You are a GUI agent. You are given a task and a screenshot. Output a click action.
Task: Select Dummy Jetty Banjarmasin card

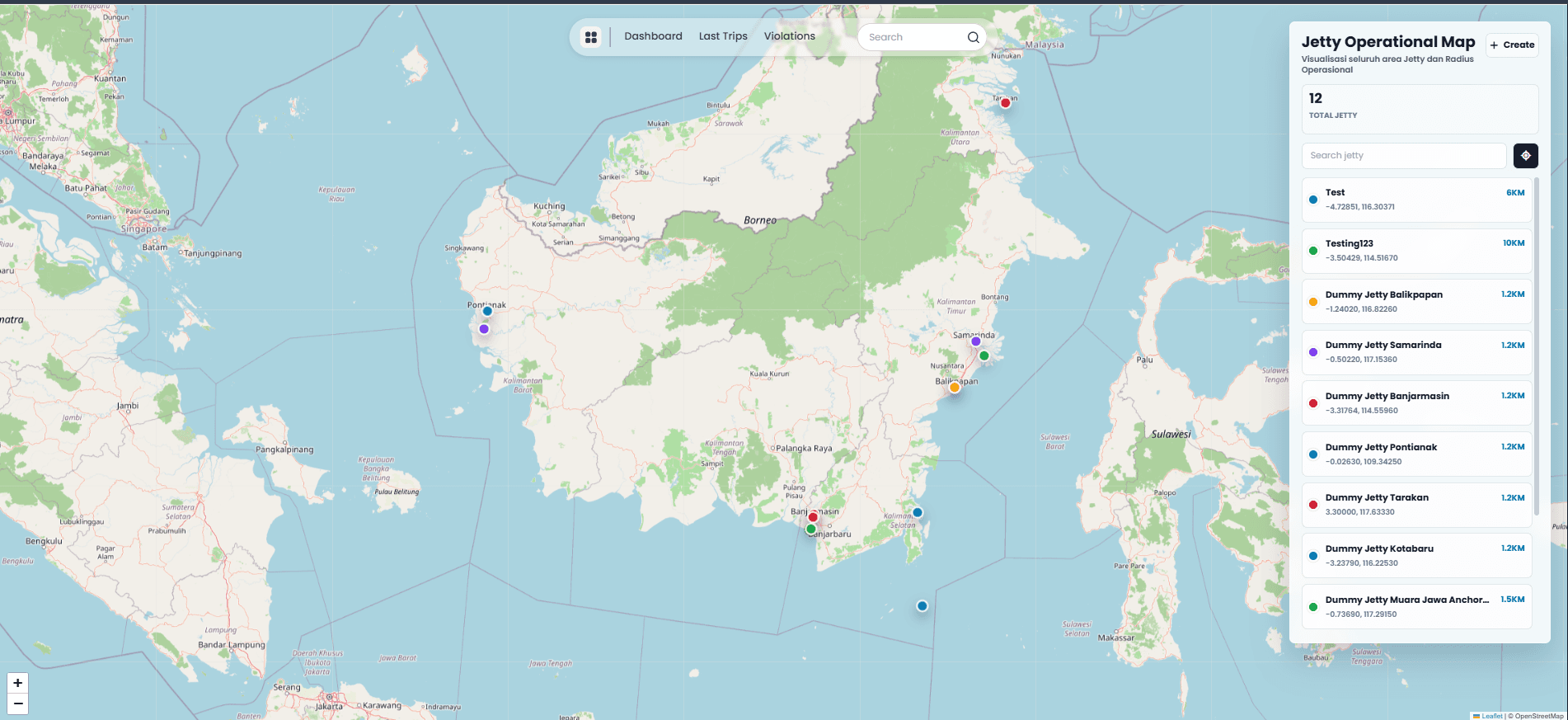click(1416, 403)
